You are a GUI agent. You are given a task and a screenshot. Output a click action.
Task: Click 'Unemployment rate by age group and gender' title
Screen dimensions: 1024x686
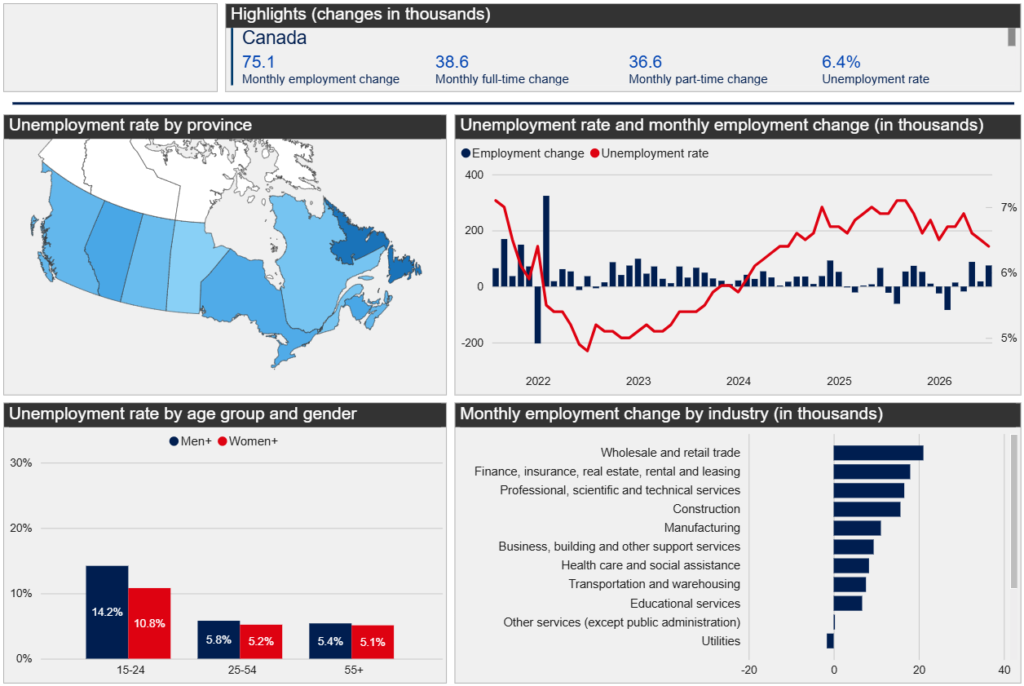click(183, 414)
